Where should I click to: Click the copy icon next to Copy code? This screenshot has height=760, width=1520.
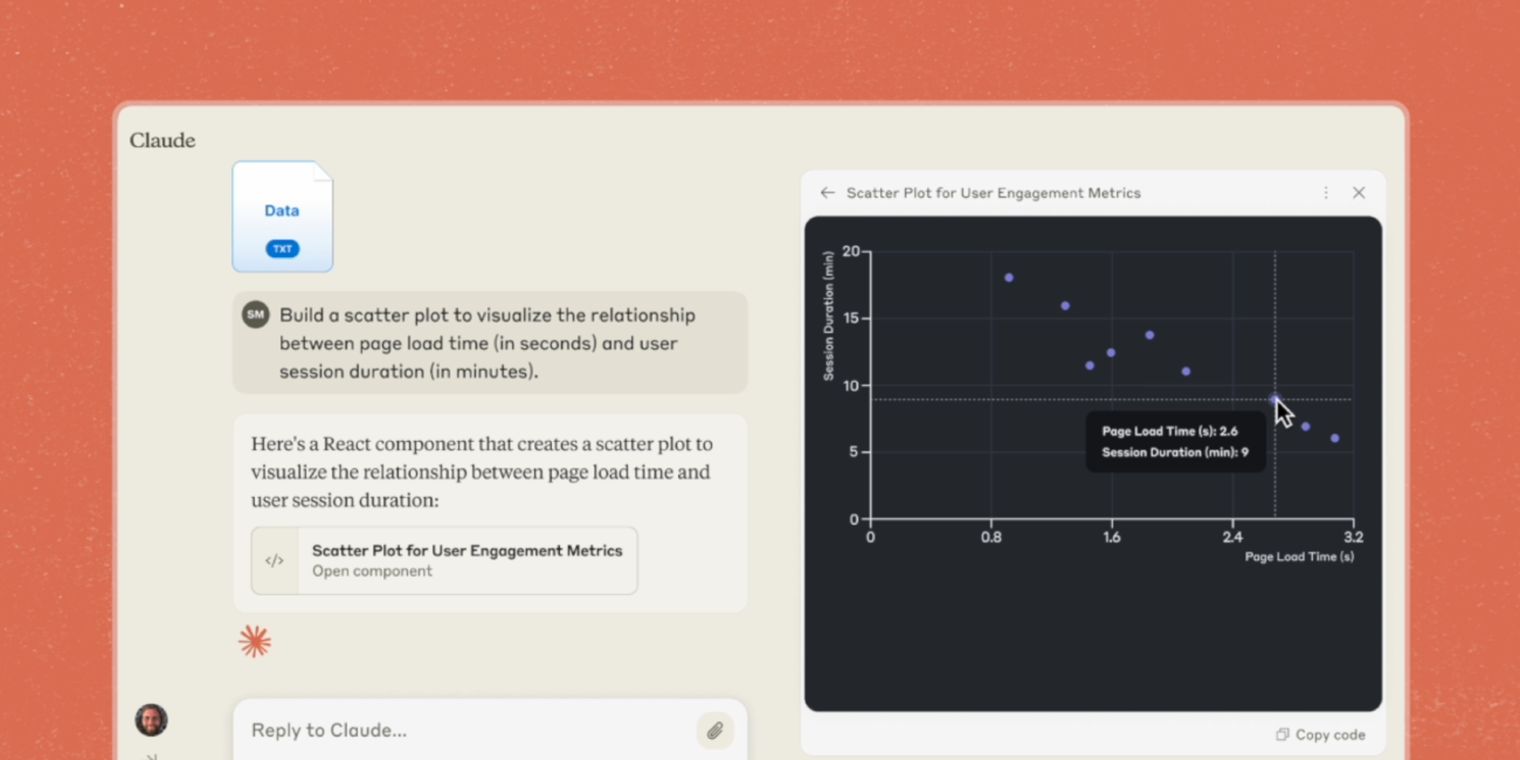click(x=1282, y=735)
